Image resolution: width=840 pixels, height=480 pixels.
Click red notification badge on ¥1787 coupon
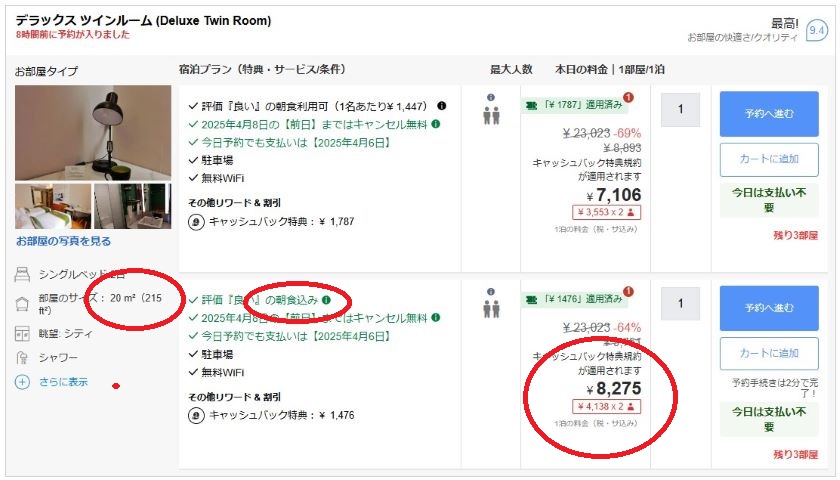tap(628, 98)
